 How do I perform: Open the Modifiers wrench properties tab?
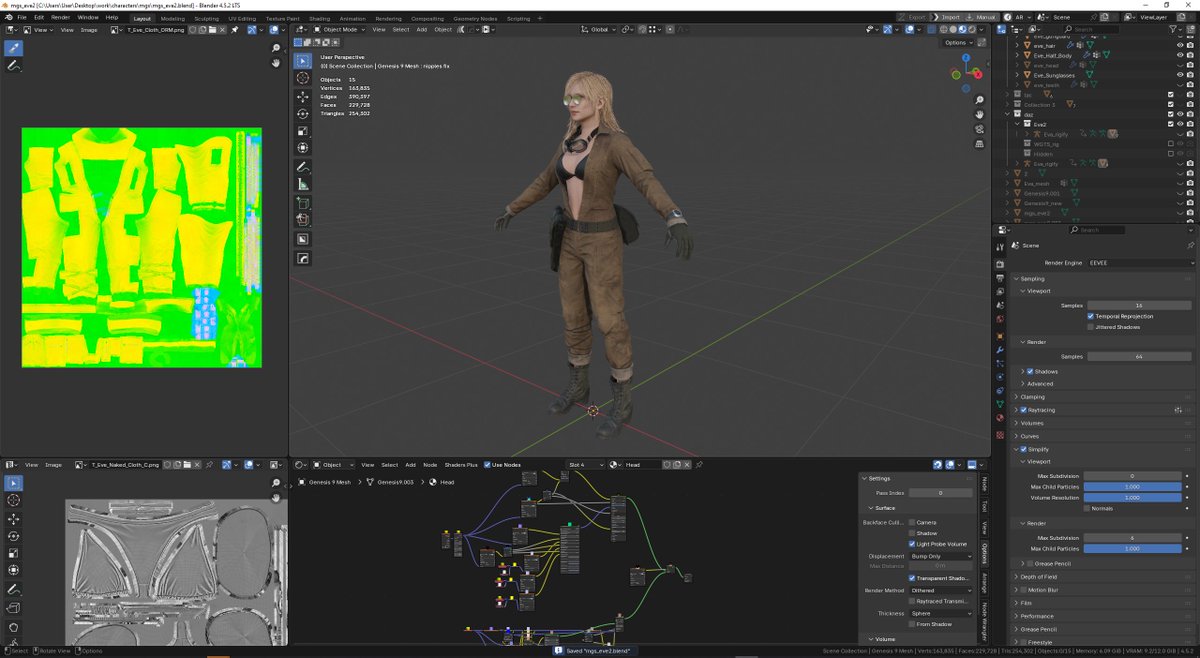coord(1000,350)
